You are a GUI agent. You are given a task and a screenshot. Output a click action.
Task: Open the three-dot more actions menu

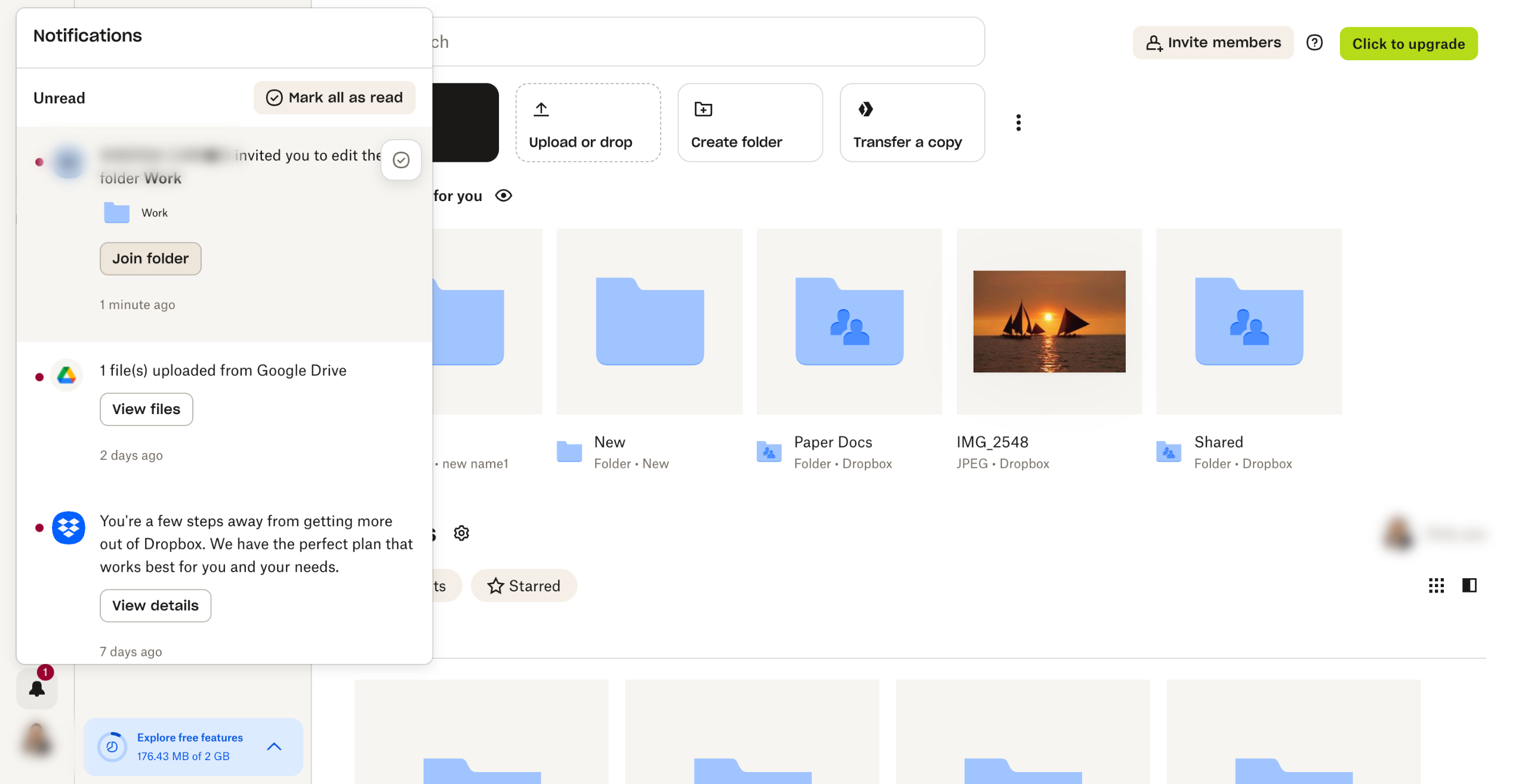pos(1018,122)
